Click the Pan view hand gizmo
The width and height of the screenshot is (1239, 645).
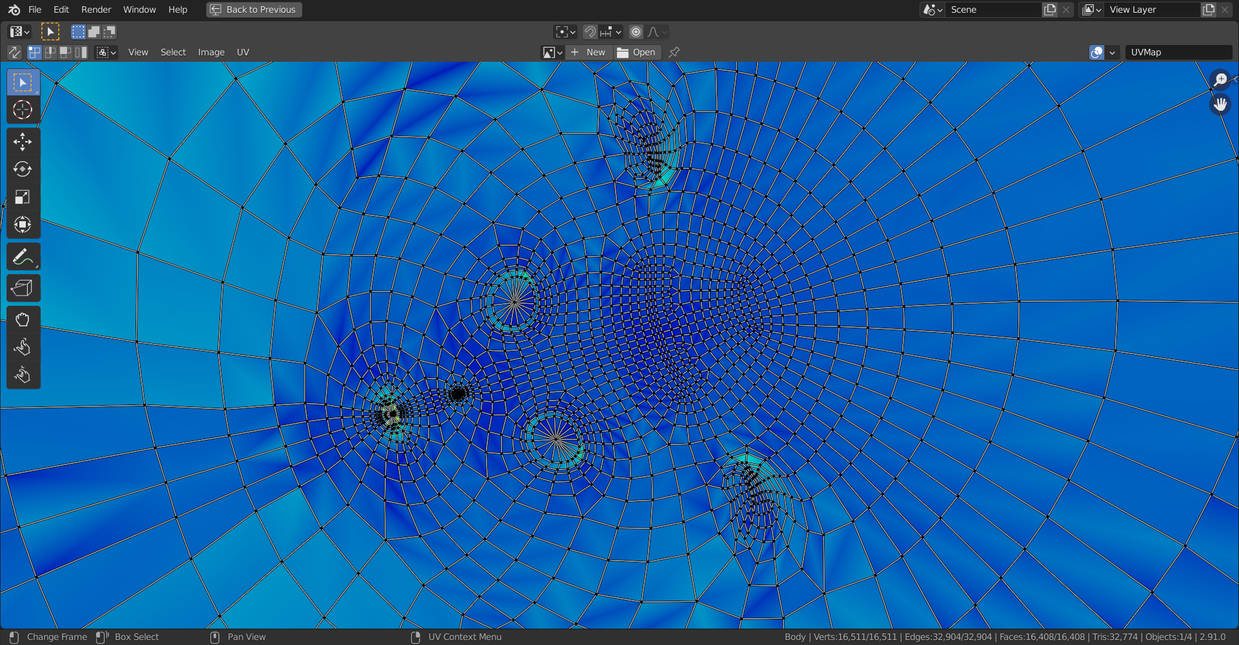[1220, 104]
